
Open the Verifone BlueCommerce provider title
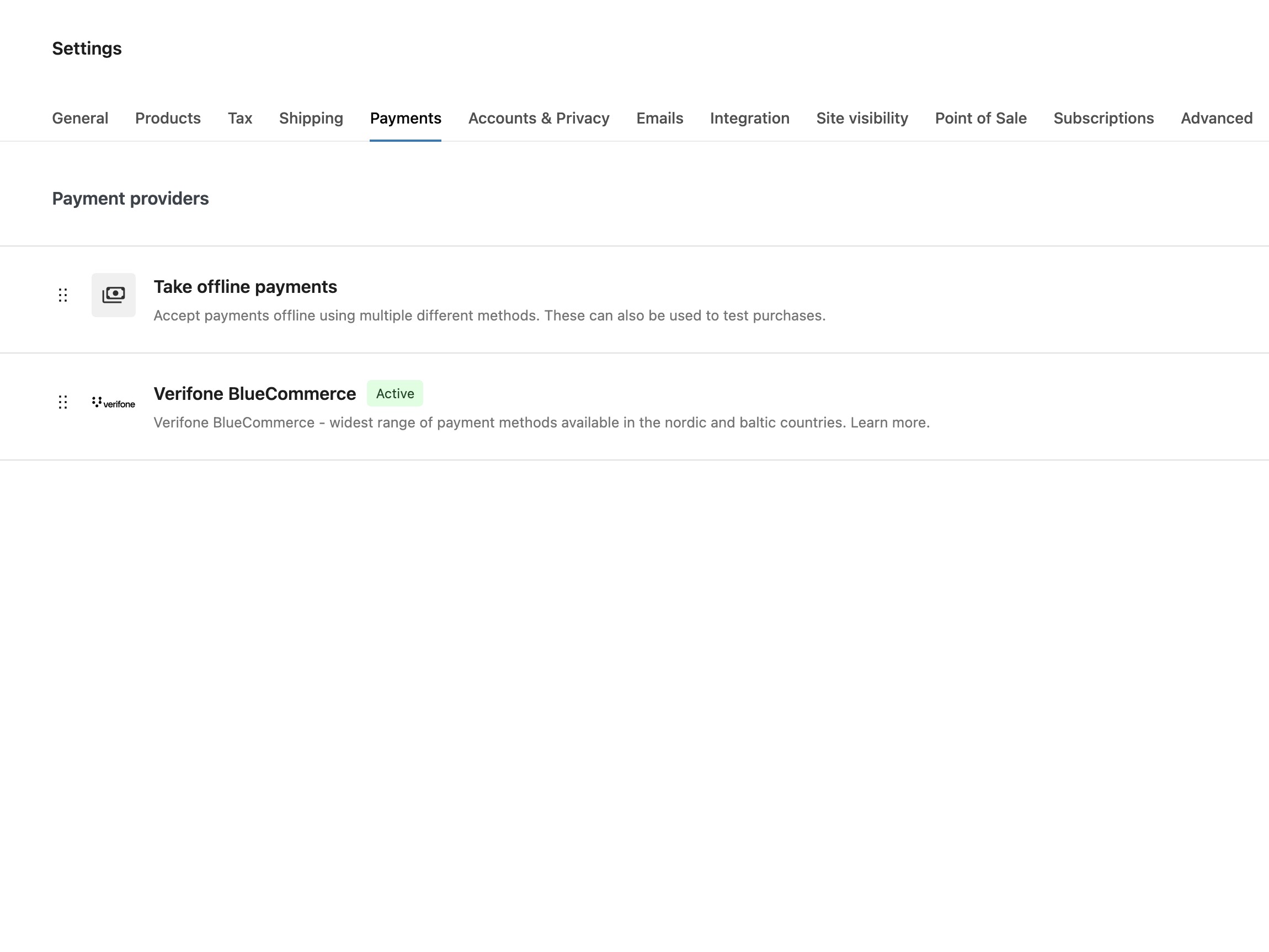click(x=255, y=393)
